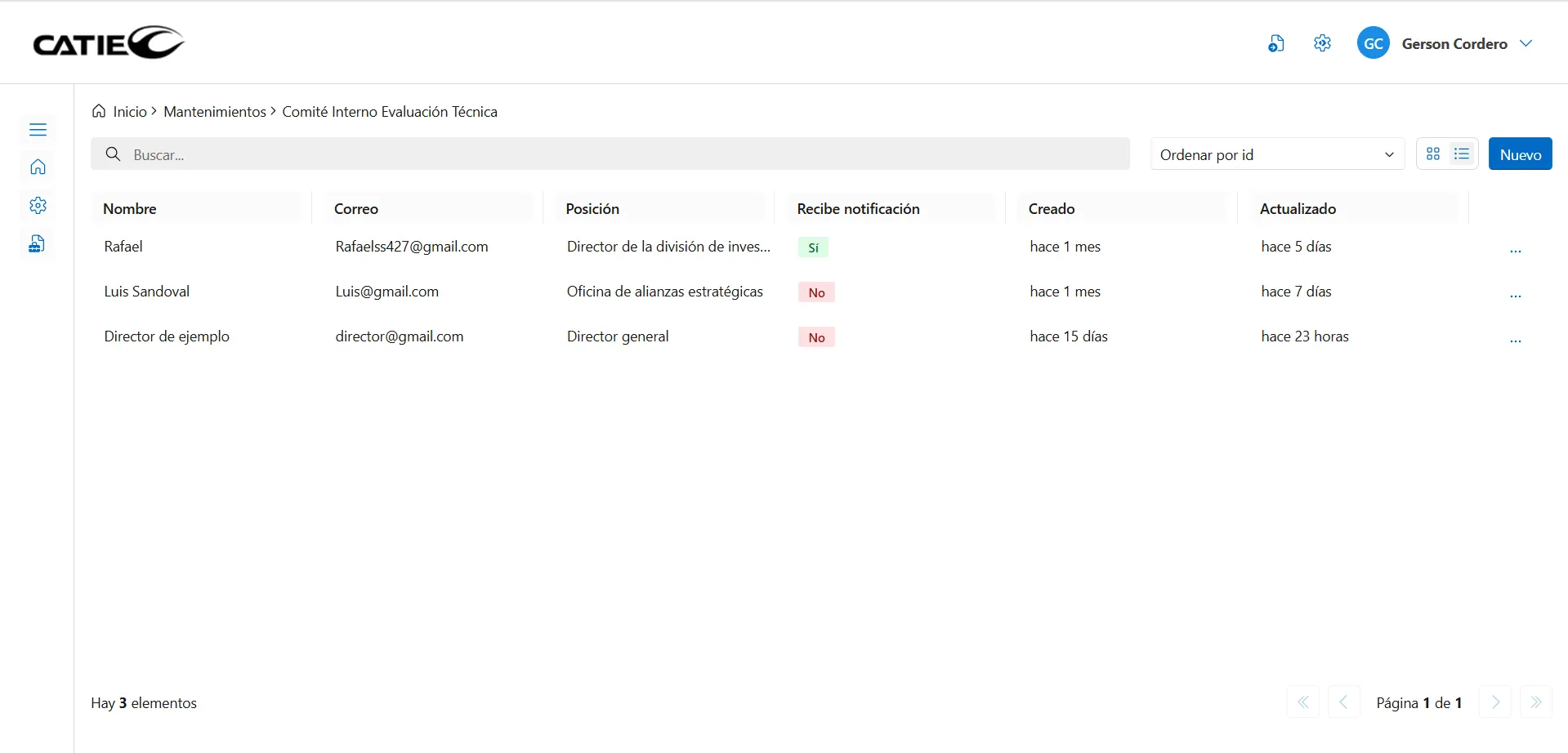Navigate to Mantenimientos breadcrumb
1568x753 pixels.
point(214,112)
